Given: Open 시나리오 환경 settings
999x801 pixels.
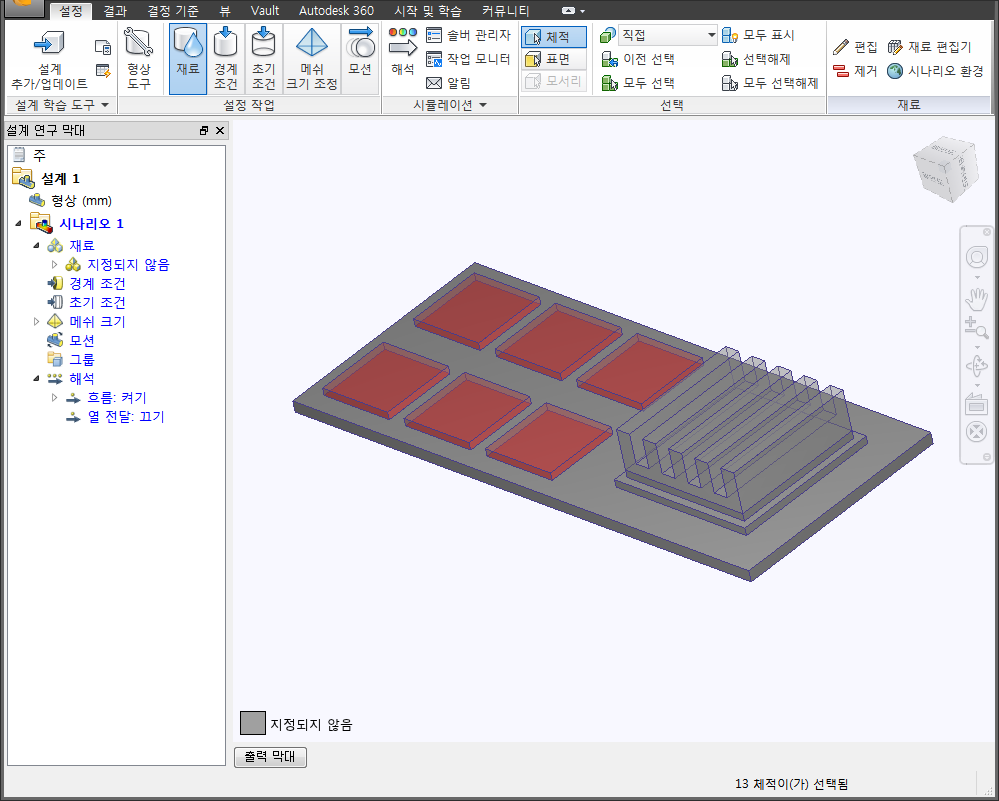Looking at the screenshot, I should [935, 71].
